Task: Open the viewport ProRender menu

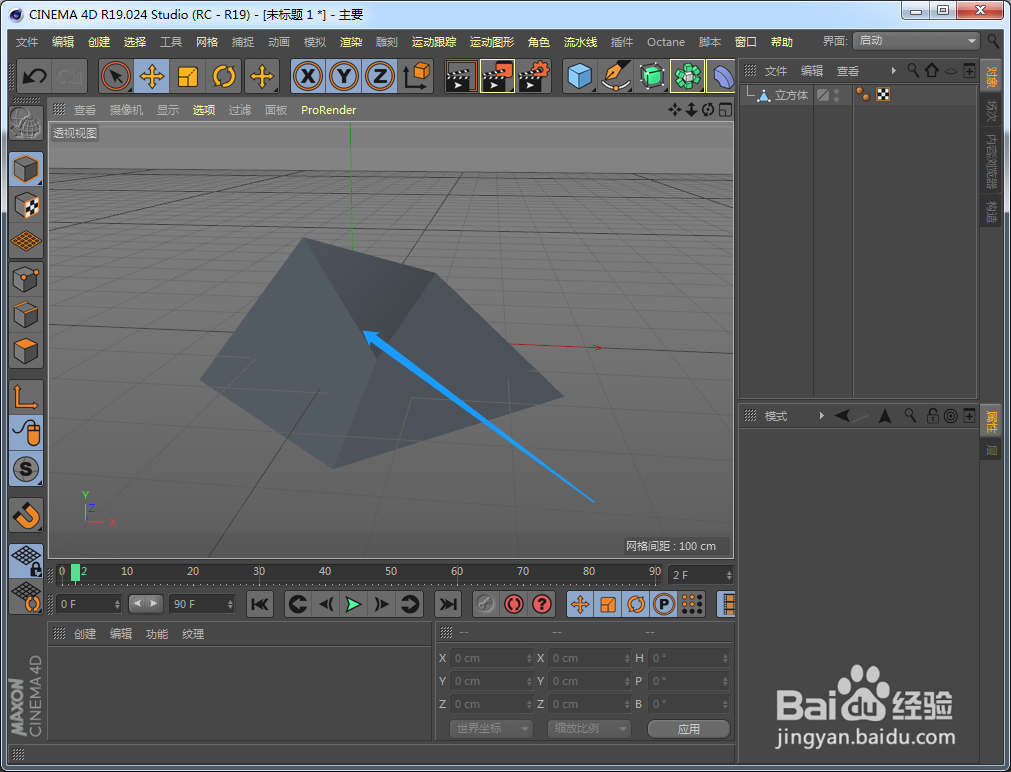Action: pos(328,110)
